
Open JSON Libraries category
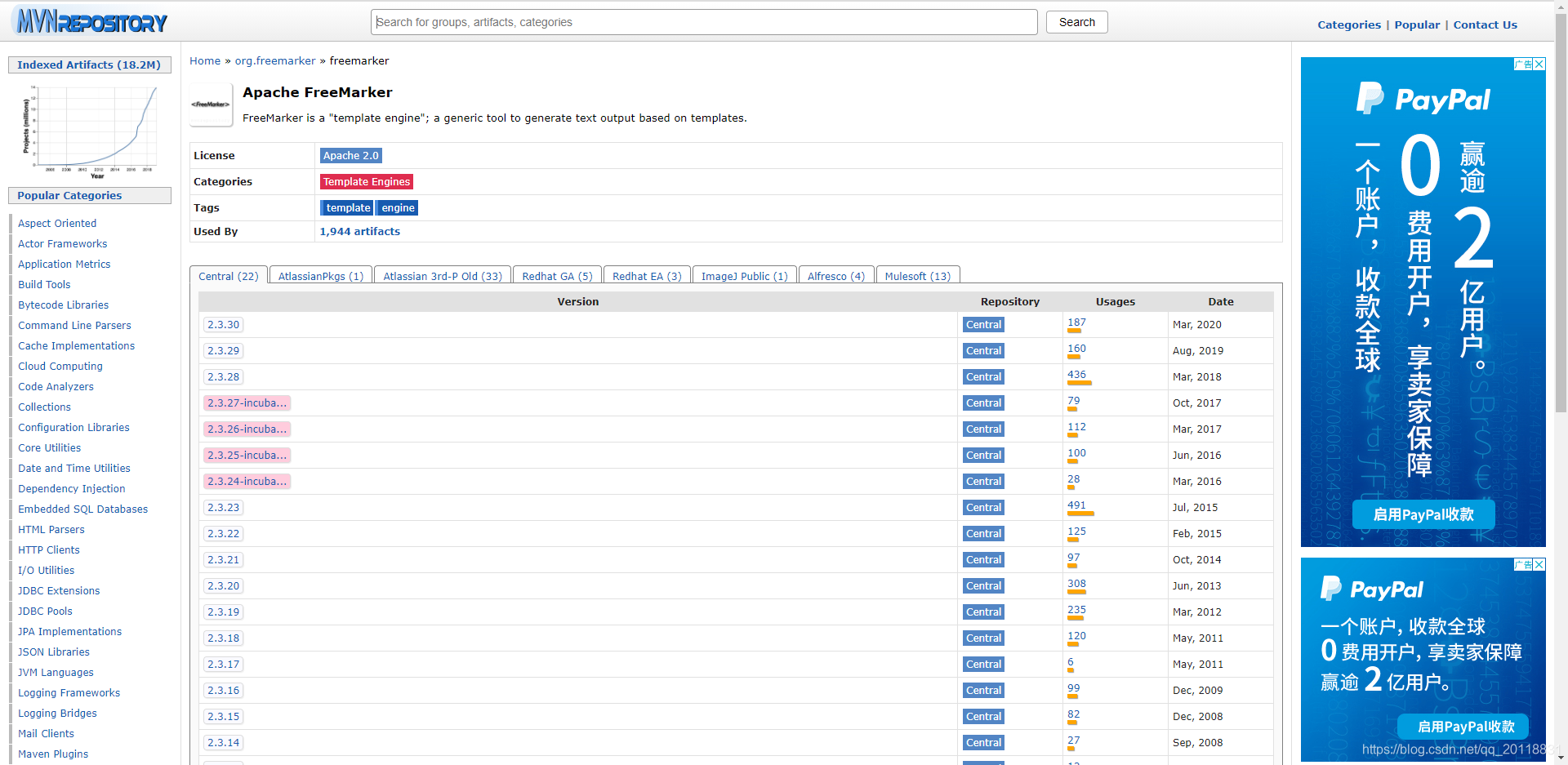pos(54,652)
